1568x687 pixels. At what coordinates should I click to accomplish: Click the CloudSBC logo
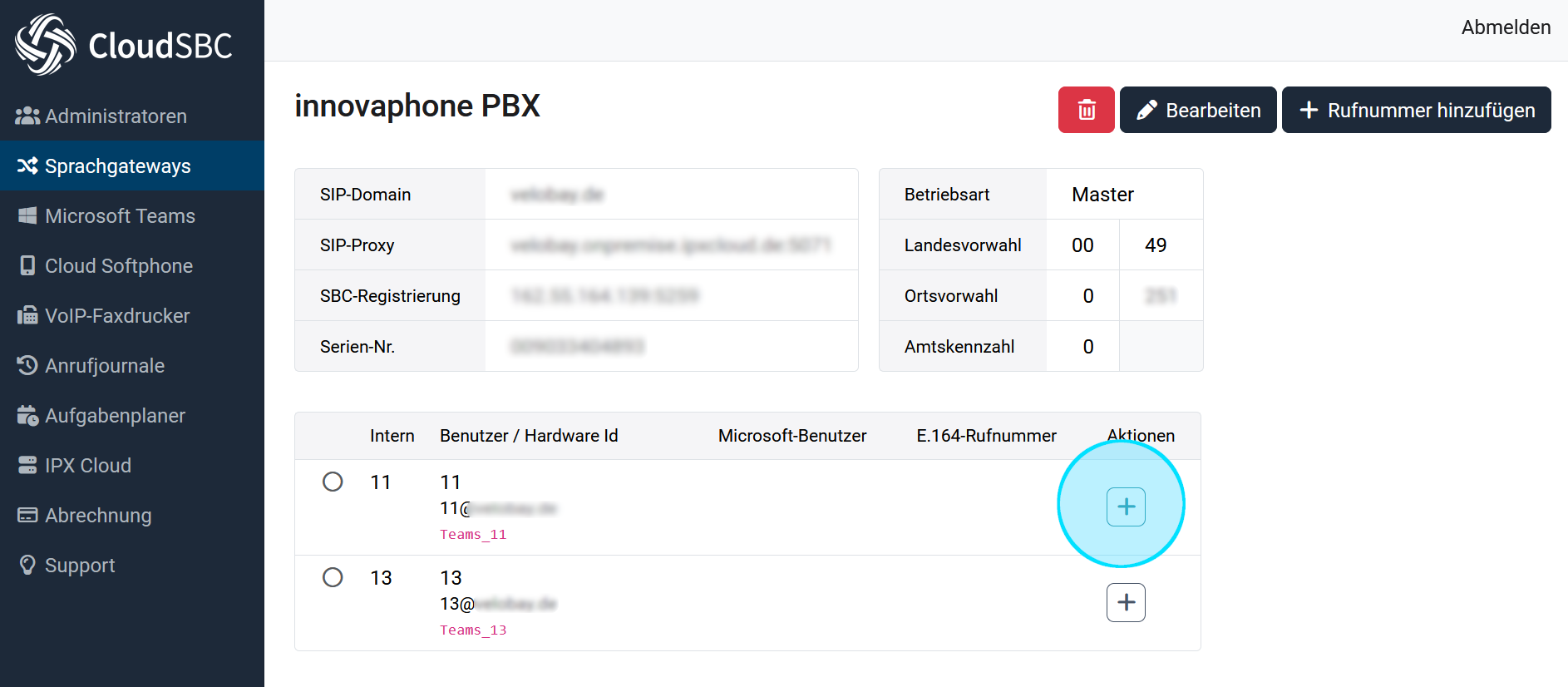click(124, 45)
